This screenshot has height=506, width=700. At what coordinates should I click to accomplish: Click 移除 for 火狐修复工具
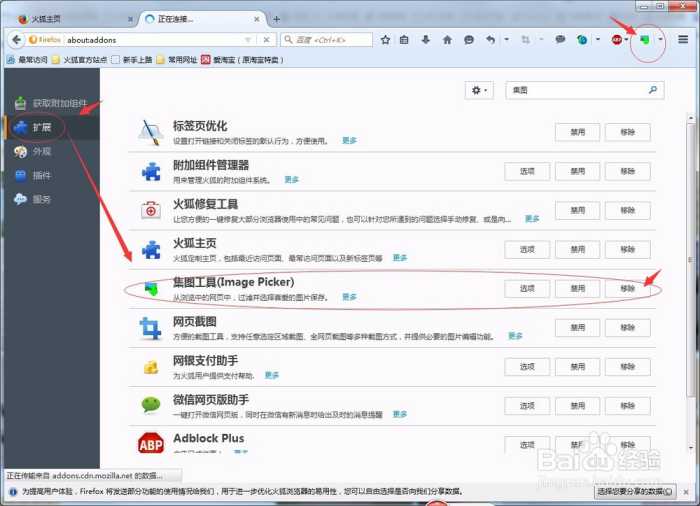628,210
